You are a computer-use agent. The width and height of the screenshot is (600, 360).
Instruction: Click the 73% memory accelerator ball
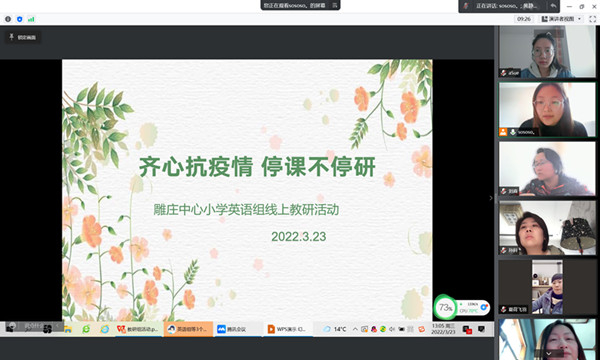(x=445, y=307)
